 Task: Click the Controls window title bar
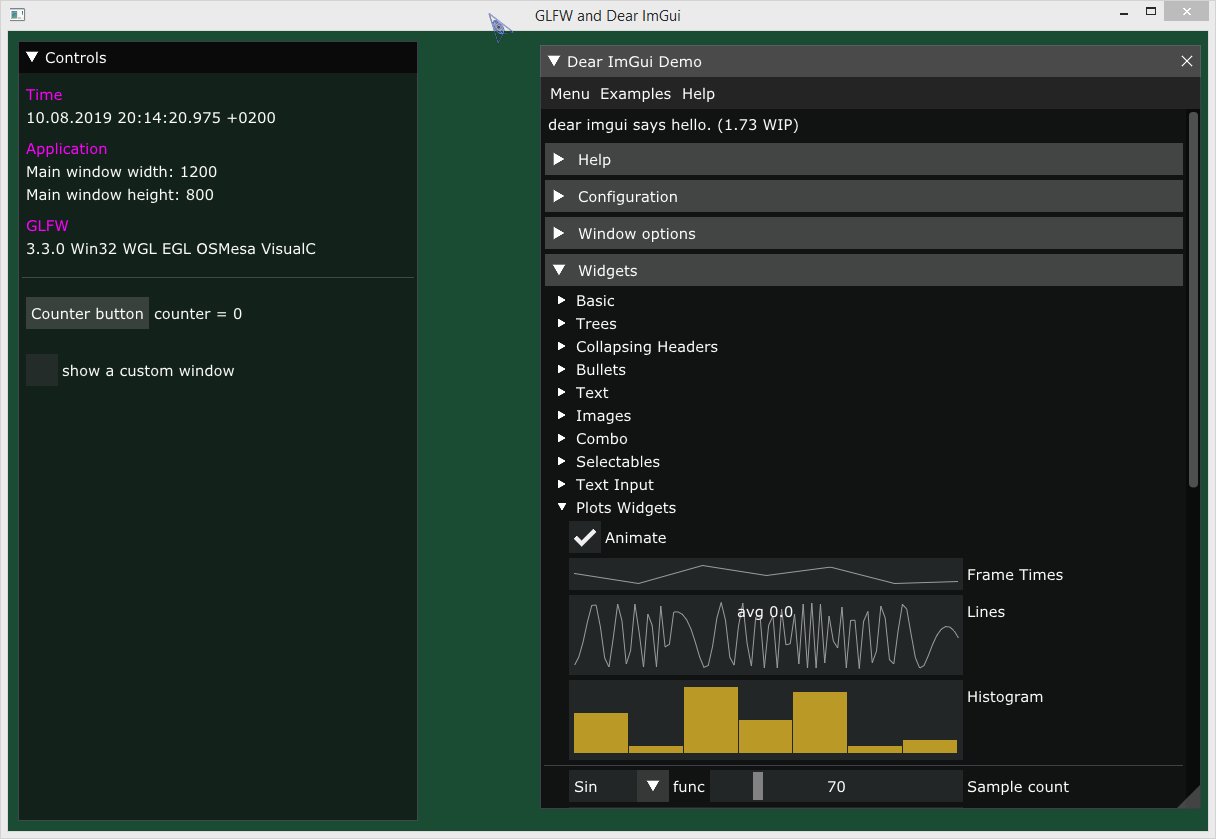coord(218,57)
